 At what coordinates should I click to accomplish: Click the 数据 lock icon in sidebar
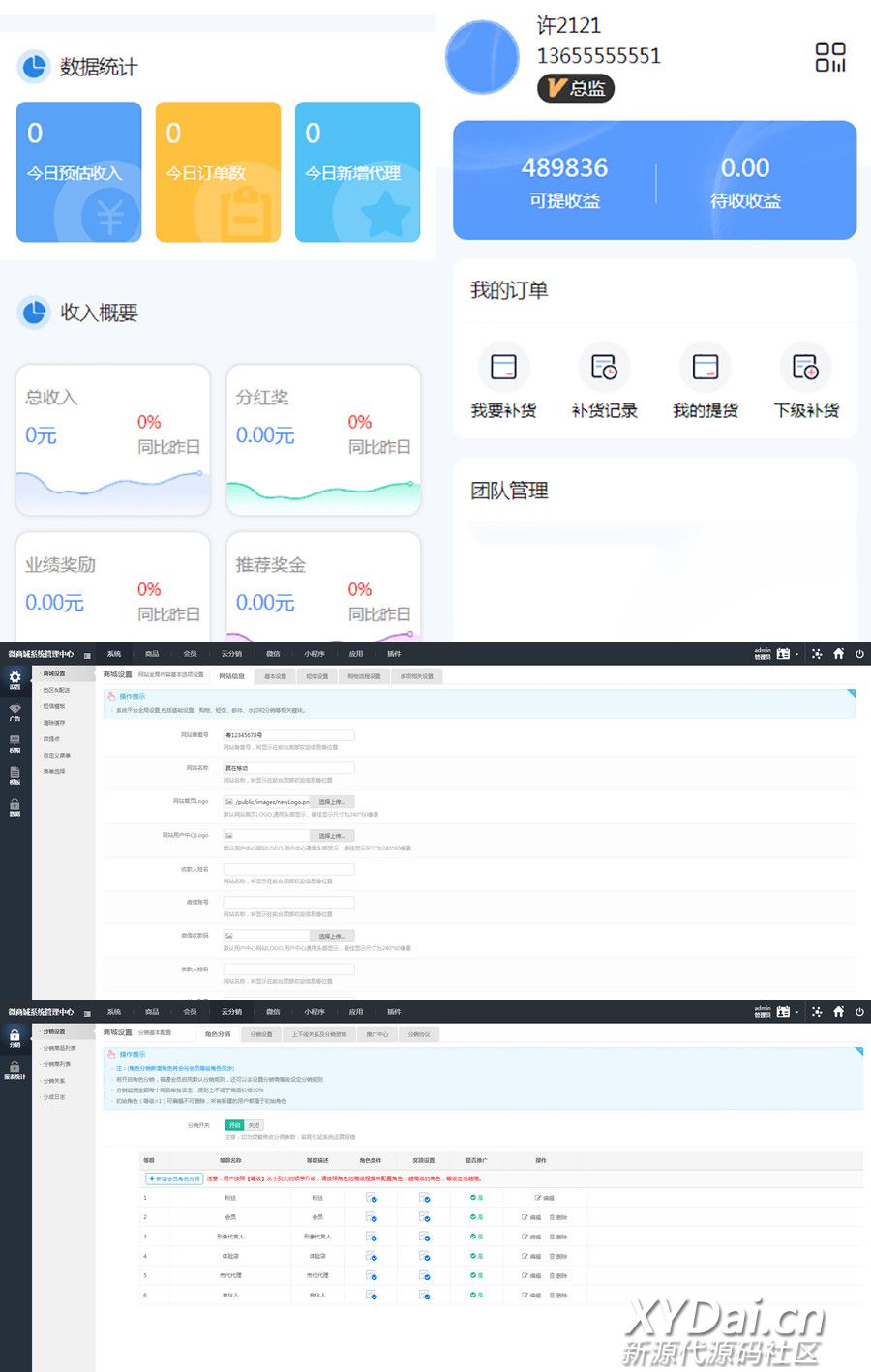pos(15,807)
